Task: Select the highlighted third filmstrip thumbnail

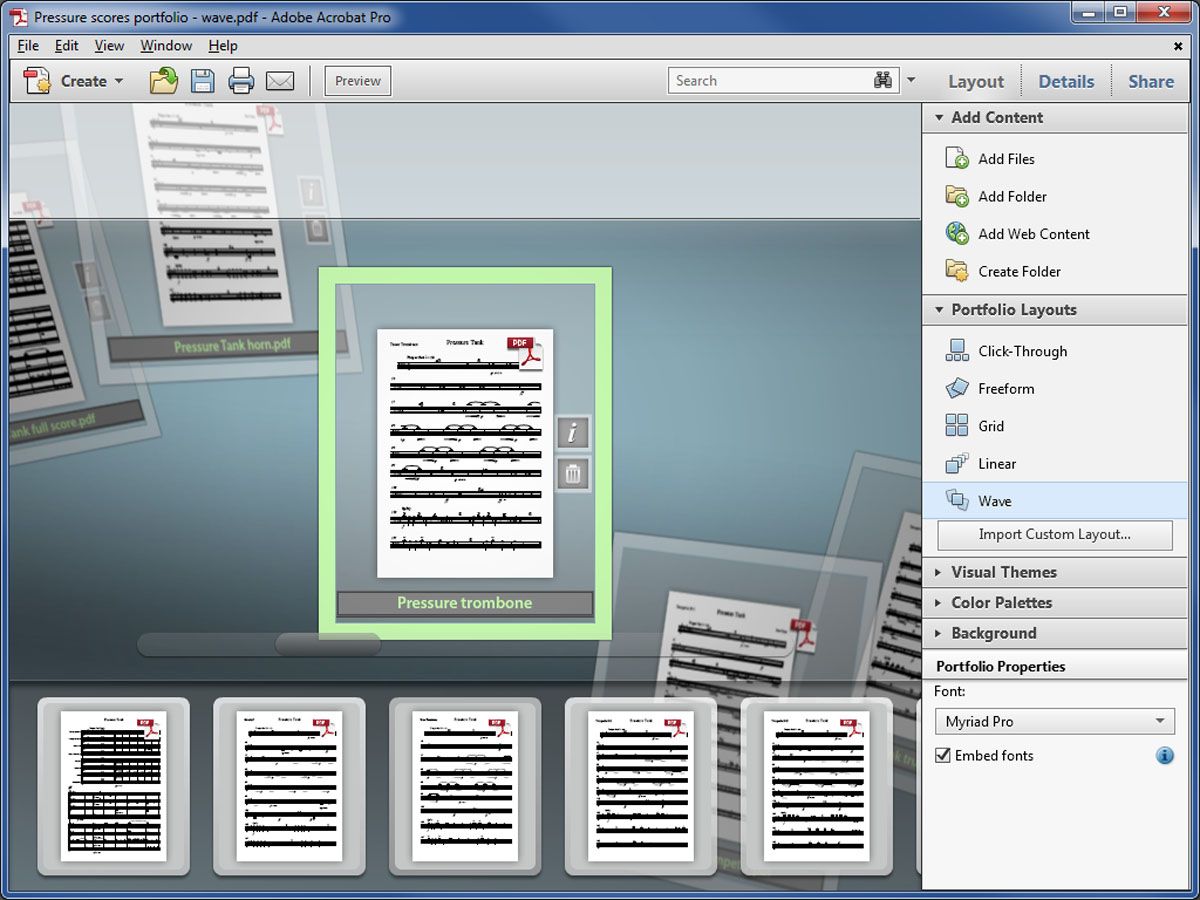Action: point(465,786)
